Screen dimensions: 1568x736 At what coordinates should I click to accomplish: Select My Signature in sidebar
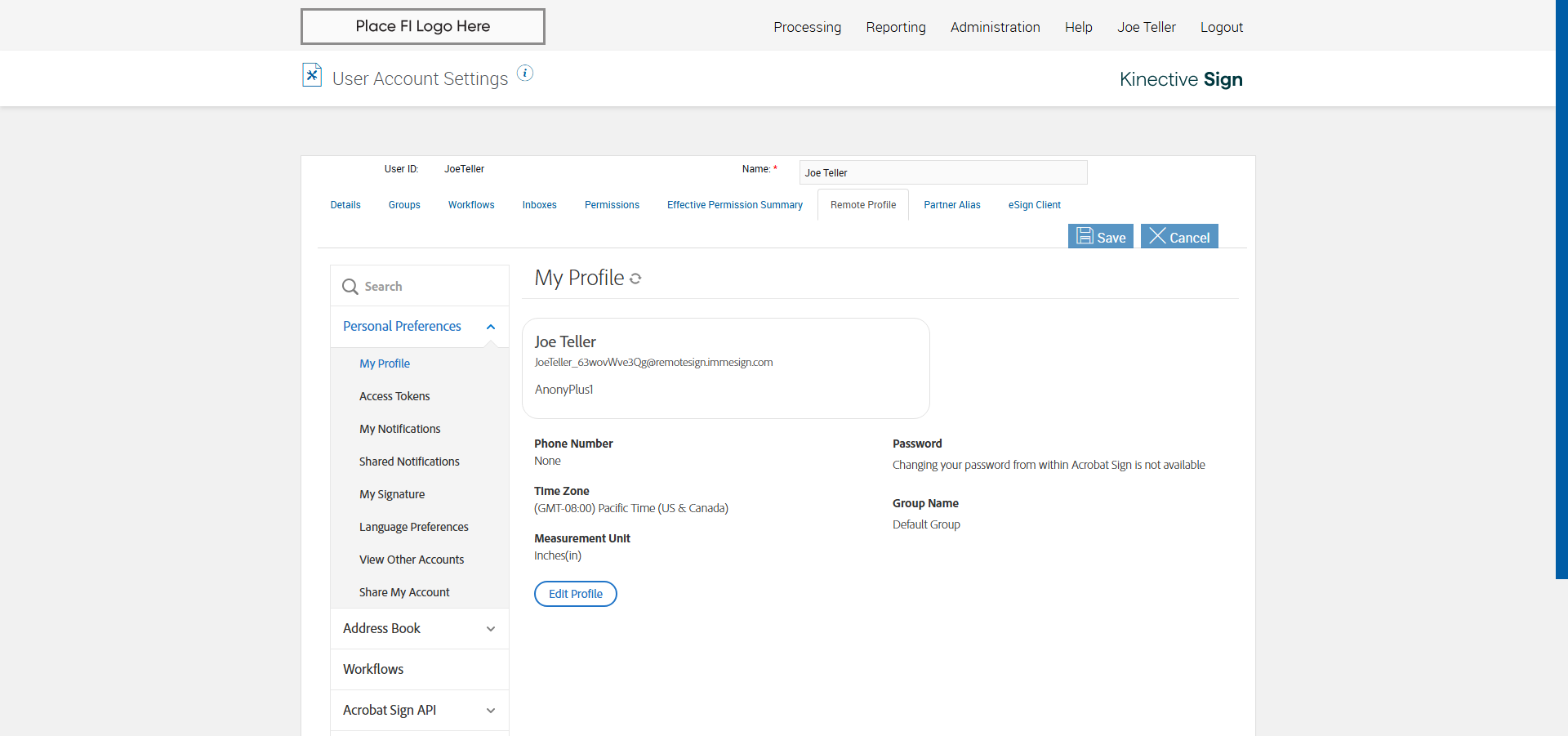pyautogui.click(x=392, y=494)
